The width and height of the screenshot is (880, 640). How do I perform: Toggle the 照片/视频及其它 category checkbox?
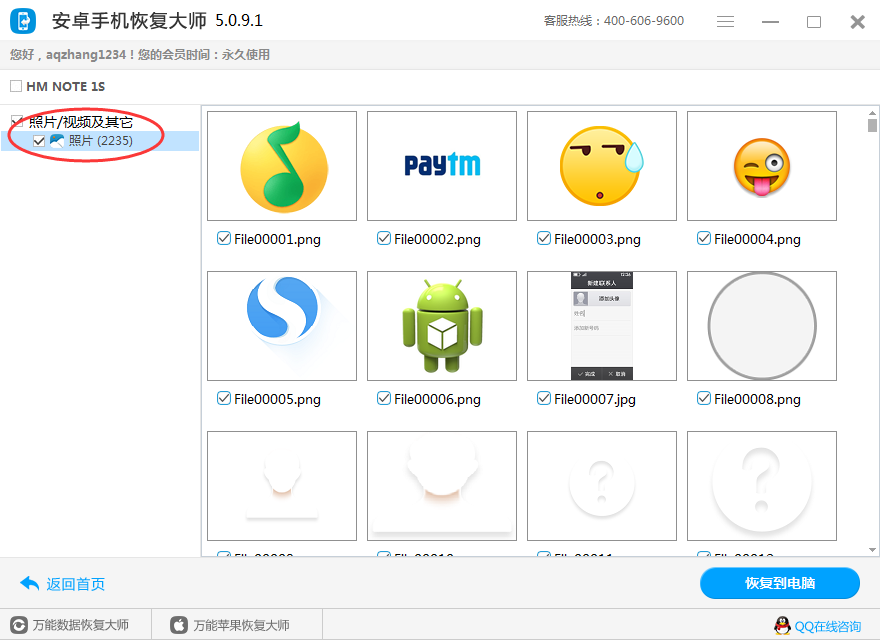tap(17, 121)
